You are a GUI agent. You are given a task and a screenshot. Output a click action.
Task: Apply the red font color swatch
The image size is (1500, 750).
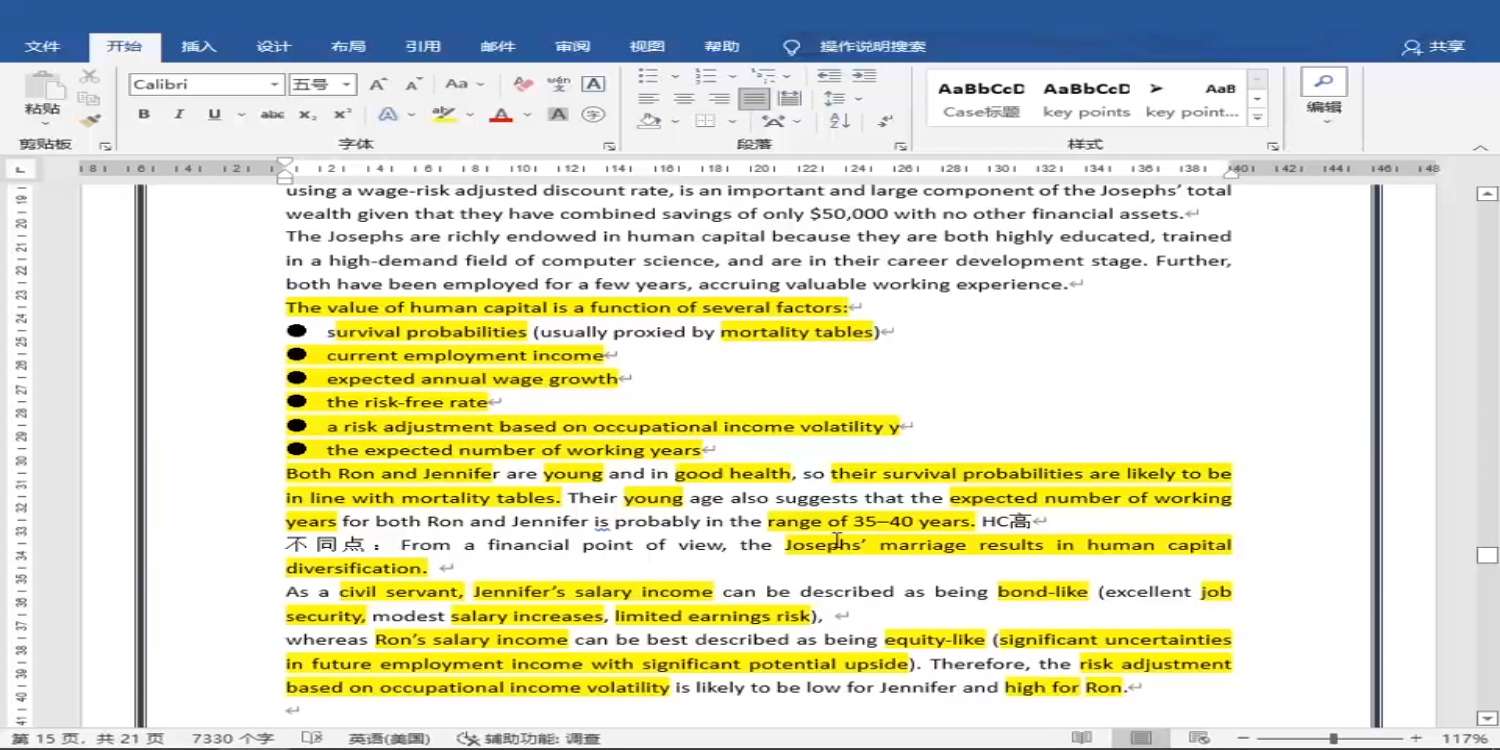(502, 115)
